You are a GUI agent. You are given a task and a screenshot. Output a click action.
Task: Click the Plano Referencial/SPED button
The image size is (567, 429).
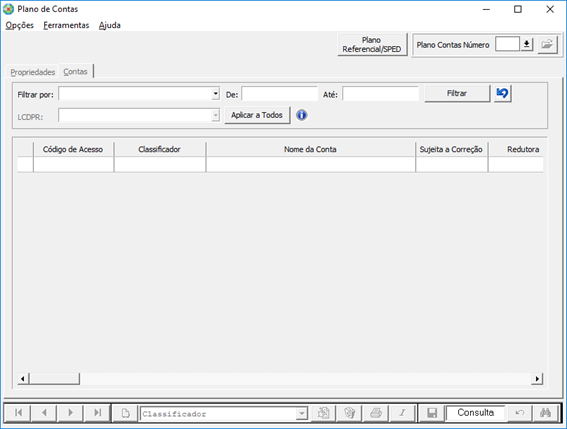(x=372, y=44)
